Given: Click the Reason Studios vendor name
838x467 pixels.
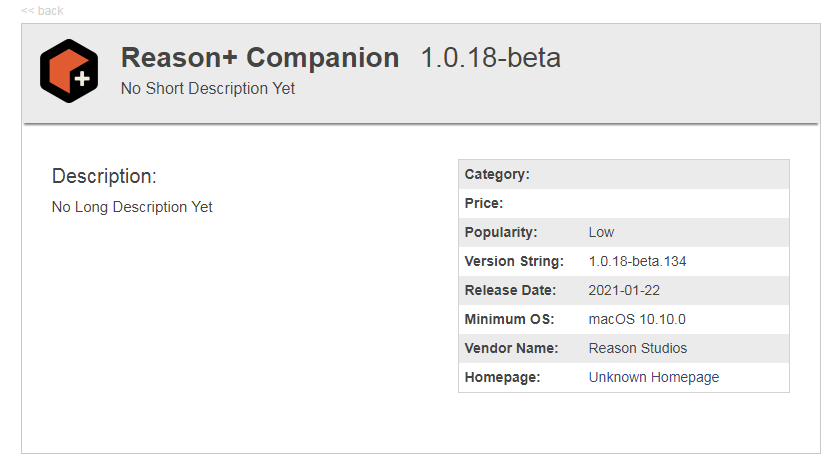Looking at the screenshot, I should (638, 348).
